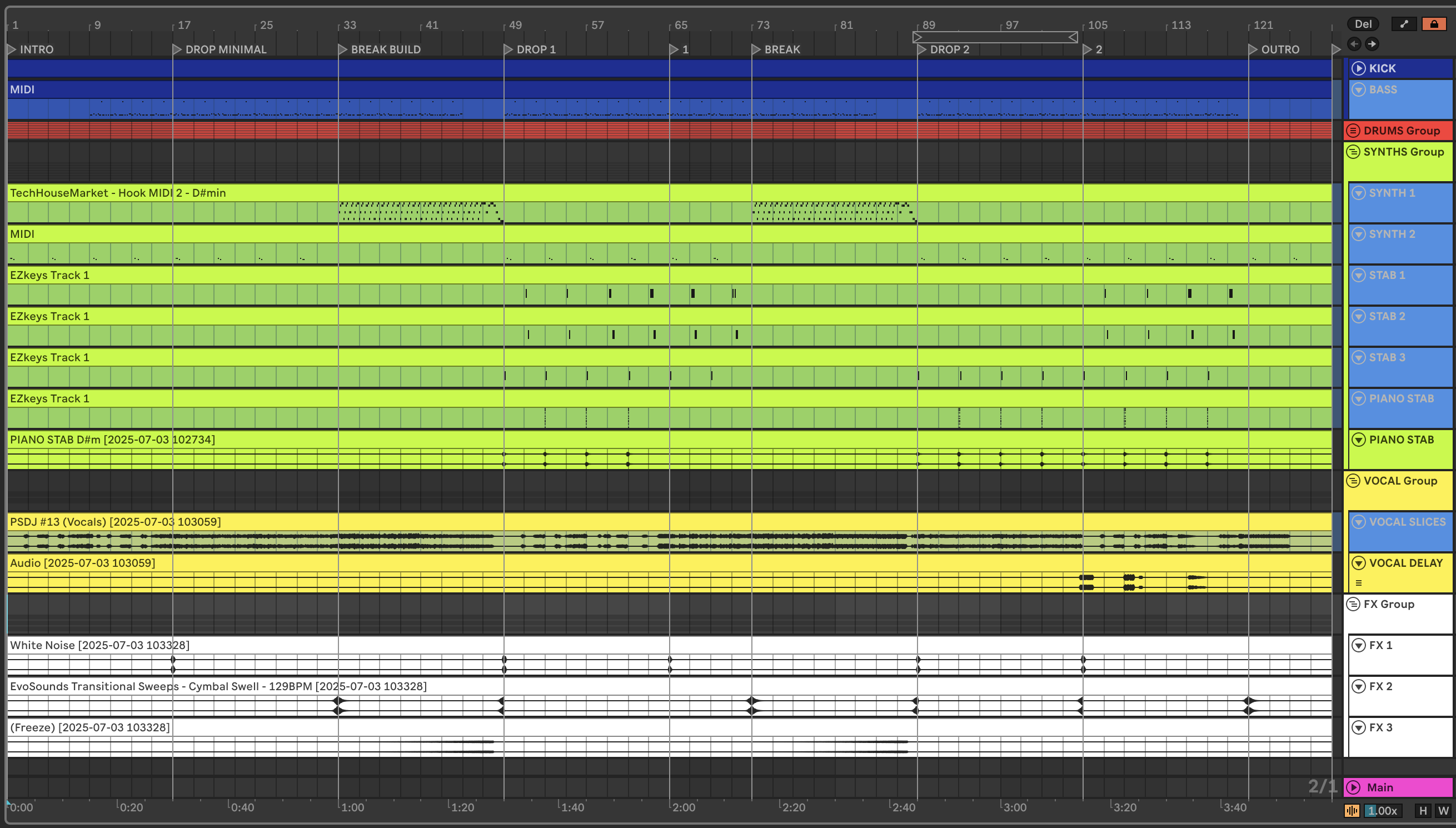
Task: Fold the VOCAL DELAY track arrow
Action: pyautogui.click(x=1358, y=563)
